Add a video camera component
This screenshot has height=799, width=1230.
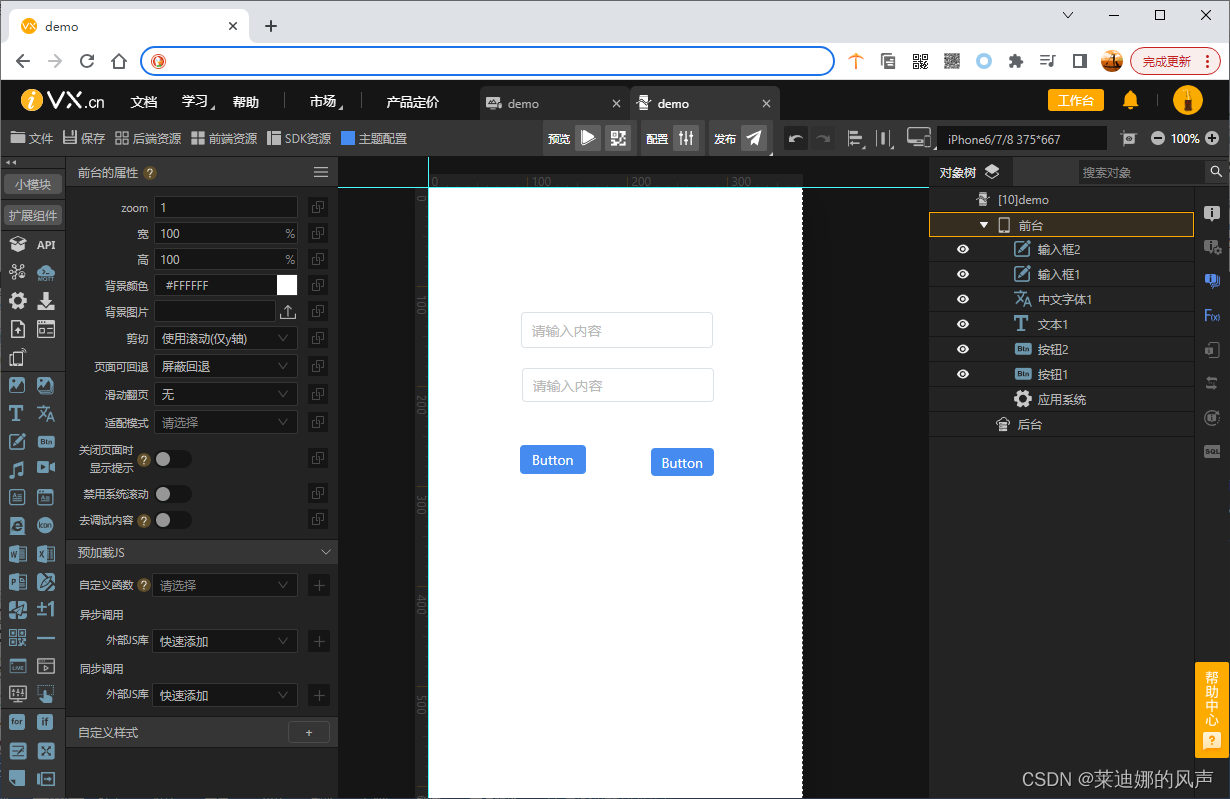pos(46,468)
